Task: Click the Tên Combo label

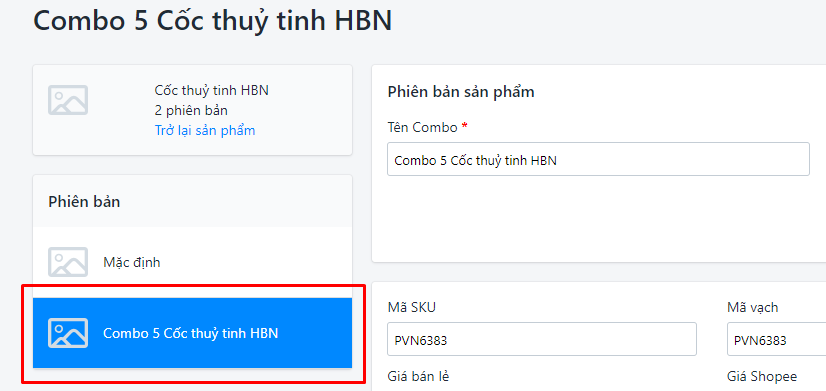Action: coord(422,127)
